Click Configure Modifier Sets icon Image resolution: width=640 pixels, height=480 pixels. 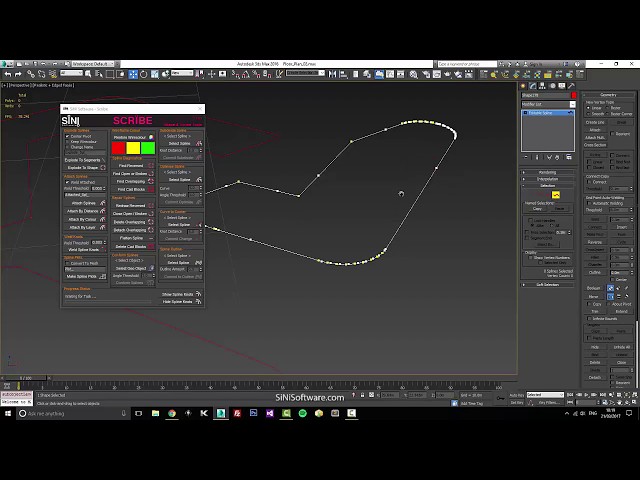[x=569, y=157]
